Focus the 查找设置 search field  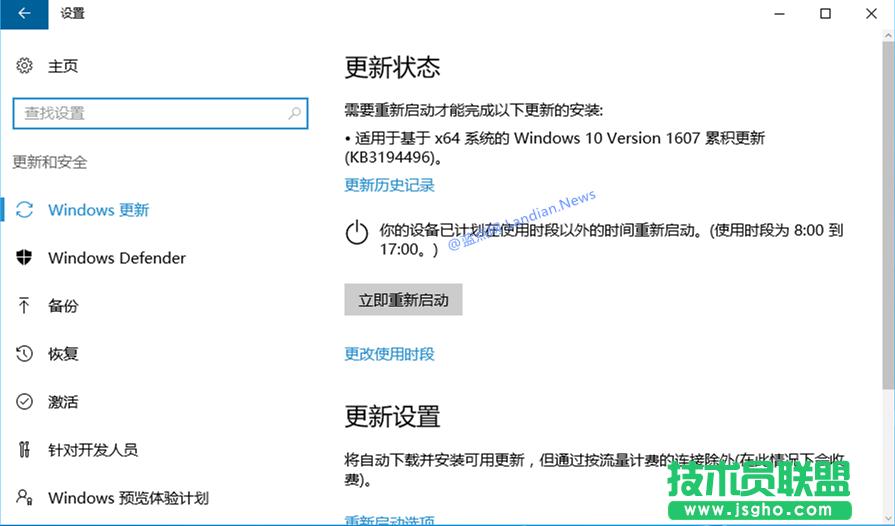pos(150,113)
